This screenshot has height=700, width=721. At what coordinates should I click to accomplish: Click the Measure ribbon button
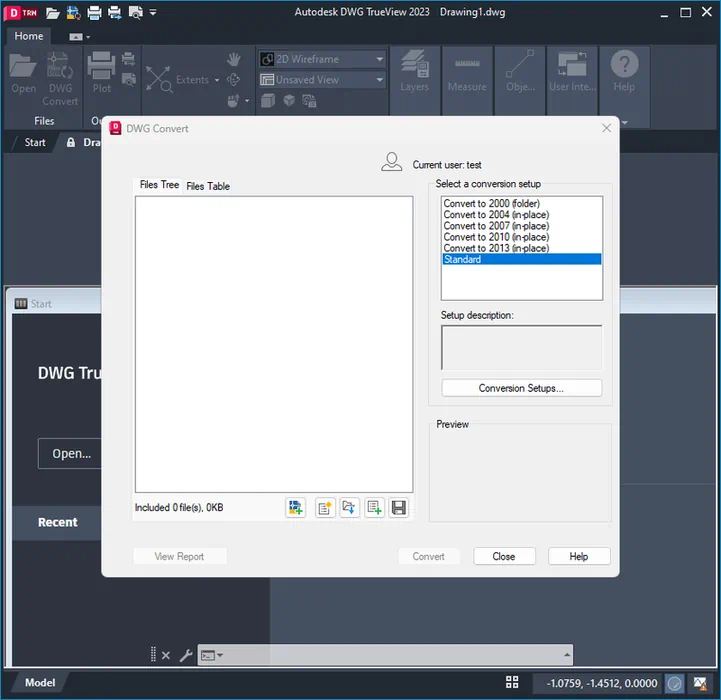point(467,72)
